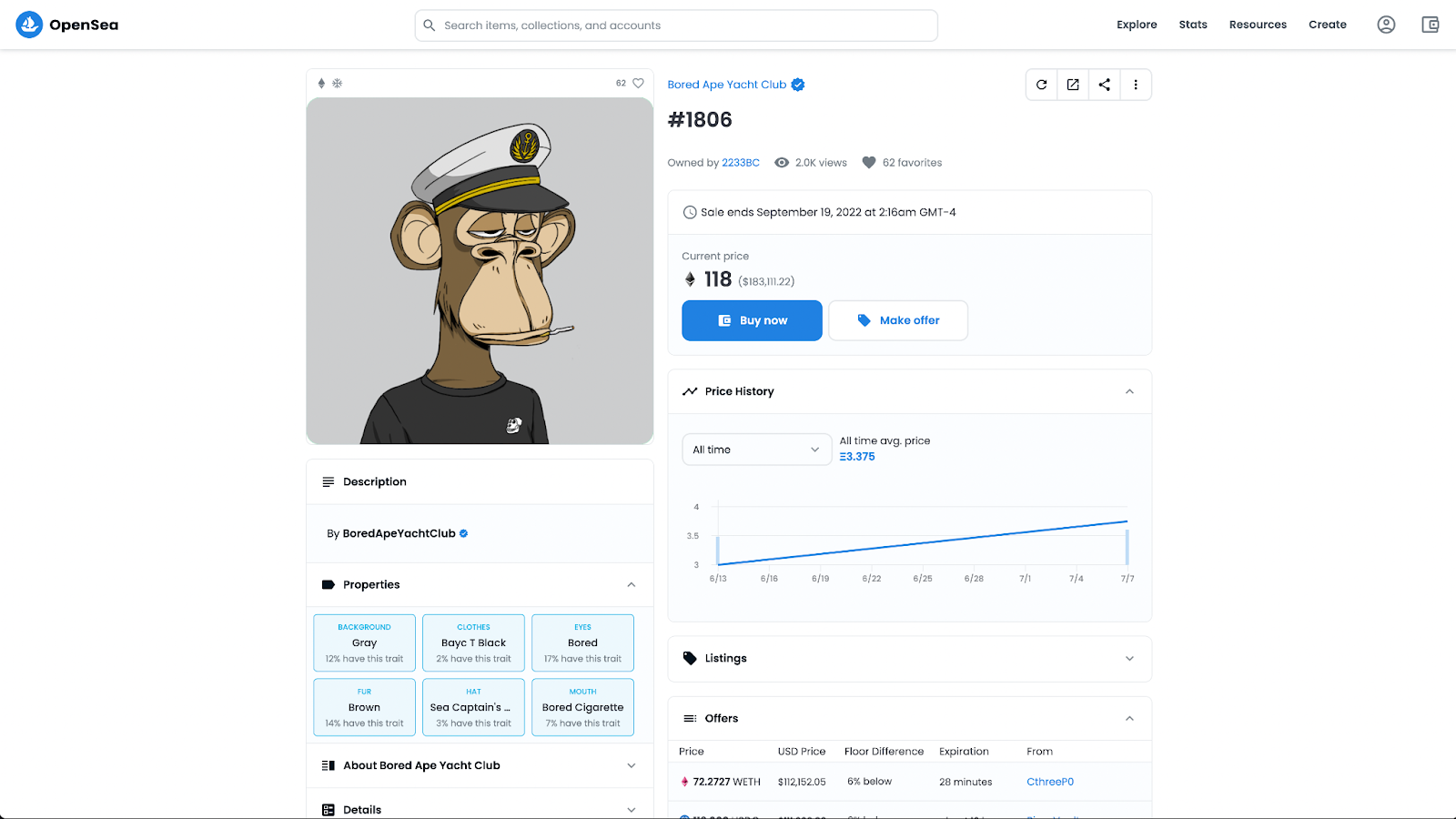Collapse the Properties section
Image resolution: width=1456 pixels, height=819 pixels.
point(632,584)
